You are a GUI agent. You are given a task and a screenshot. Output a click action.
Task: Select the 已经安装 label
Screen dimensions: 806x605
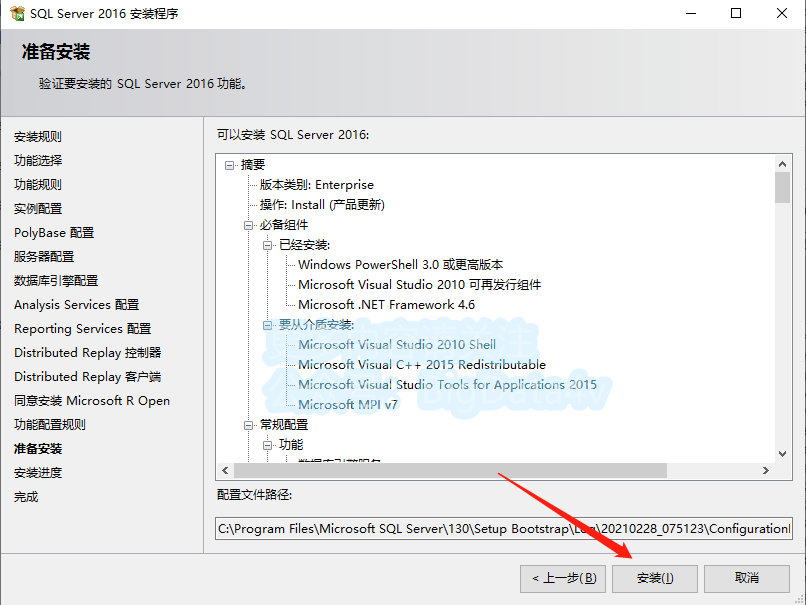coord(304,245)
